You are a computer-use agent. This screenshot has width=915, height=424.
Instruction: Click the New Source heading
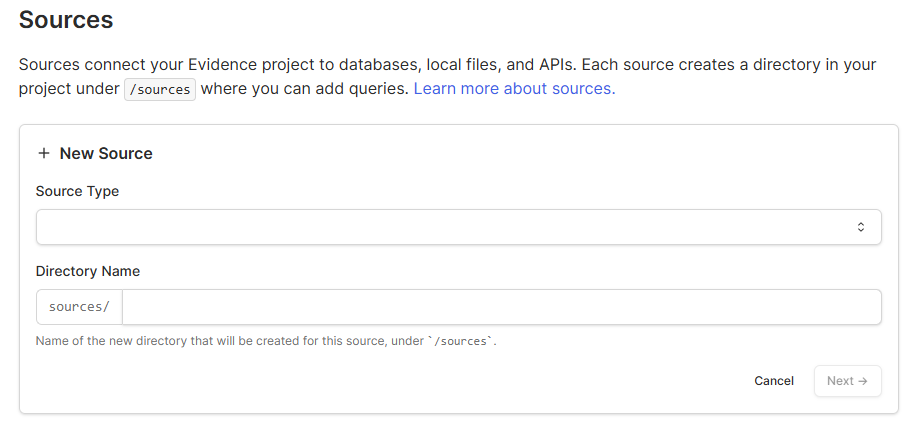click(x=106, y=153)
